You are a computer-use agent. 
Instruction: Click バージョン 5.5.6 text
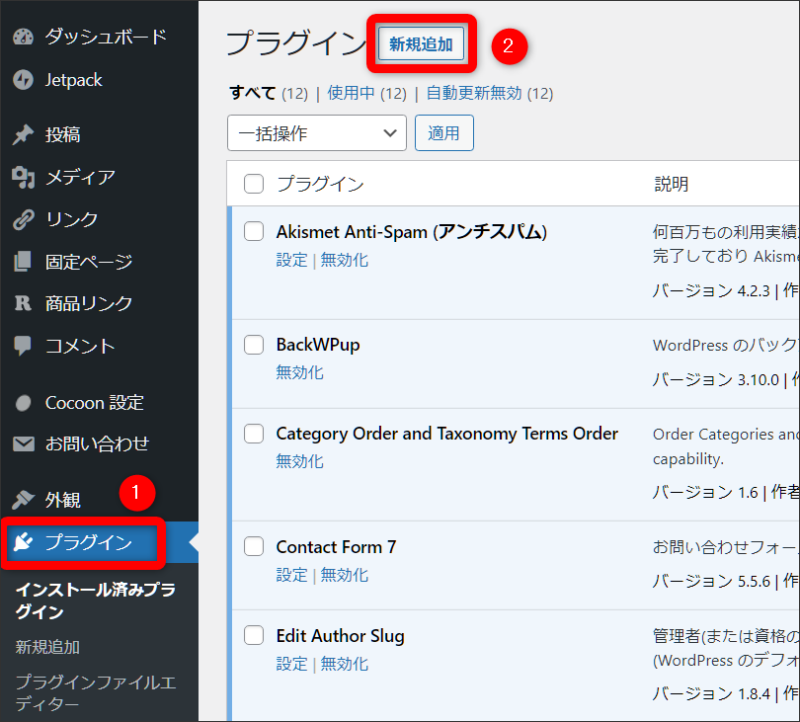(x=711, y=581)
